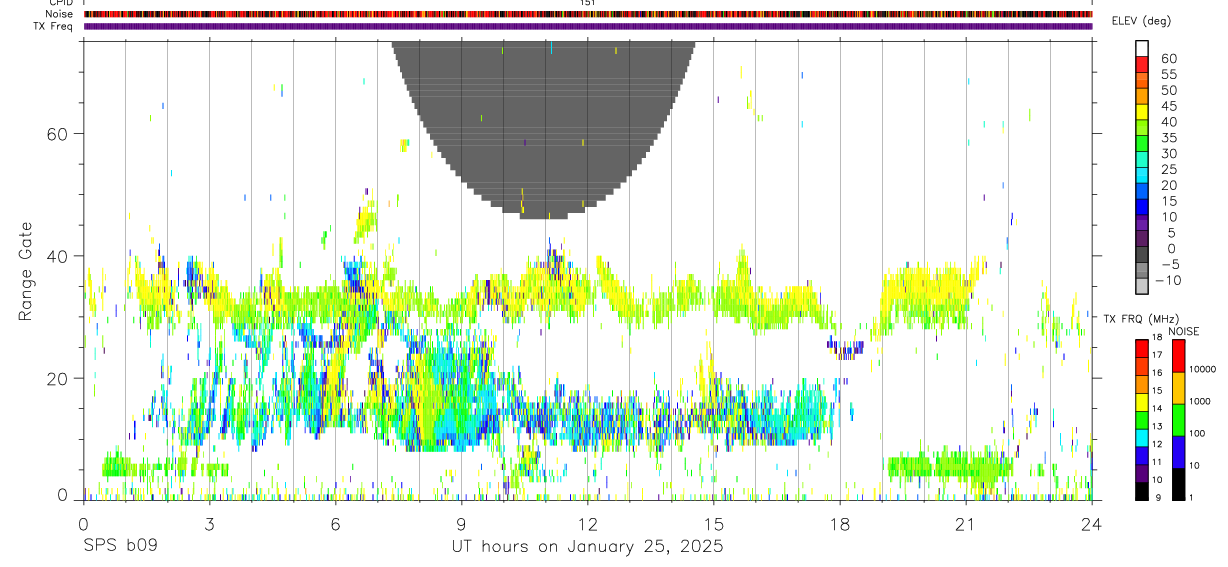
Task: Click the dark gray -5–0 degree elevation swatch
Action: (1142, 256)
